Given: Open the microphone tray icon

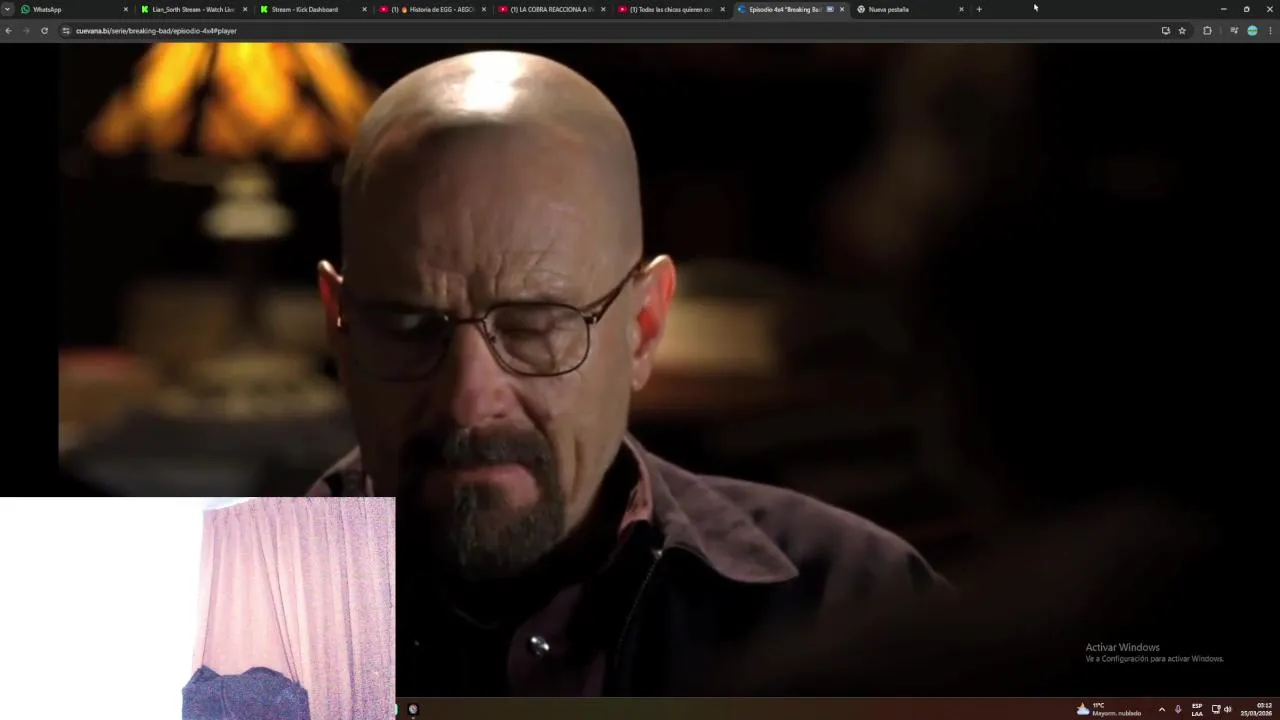Looking at the screenshot, I should (x=1178, y=709).
